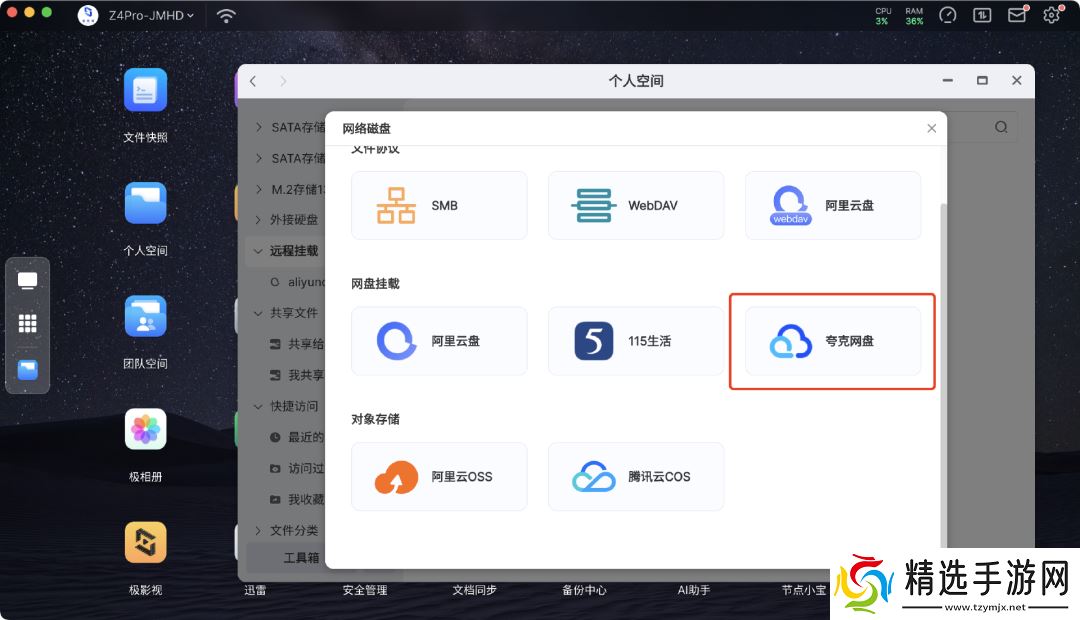
Task: Select 115生活 cloud drive
Action: [636, 341]
